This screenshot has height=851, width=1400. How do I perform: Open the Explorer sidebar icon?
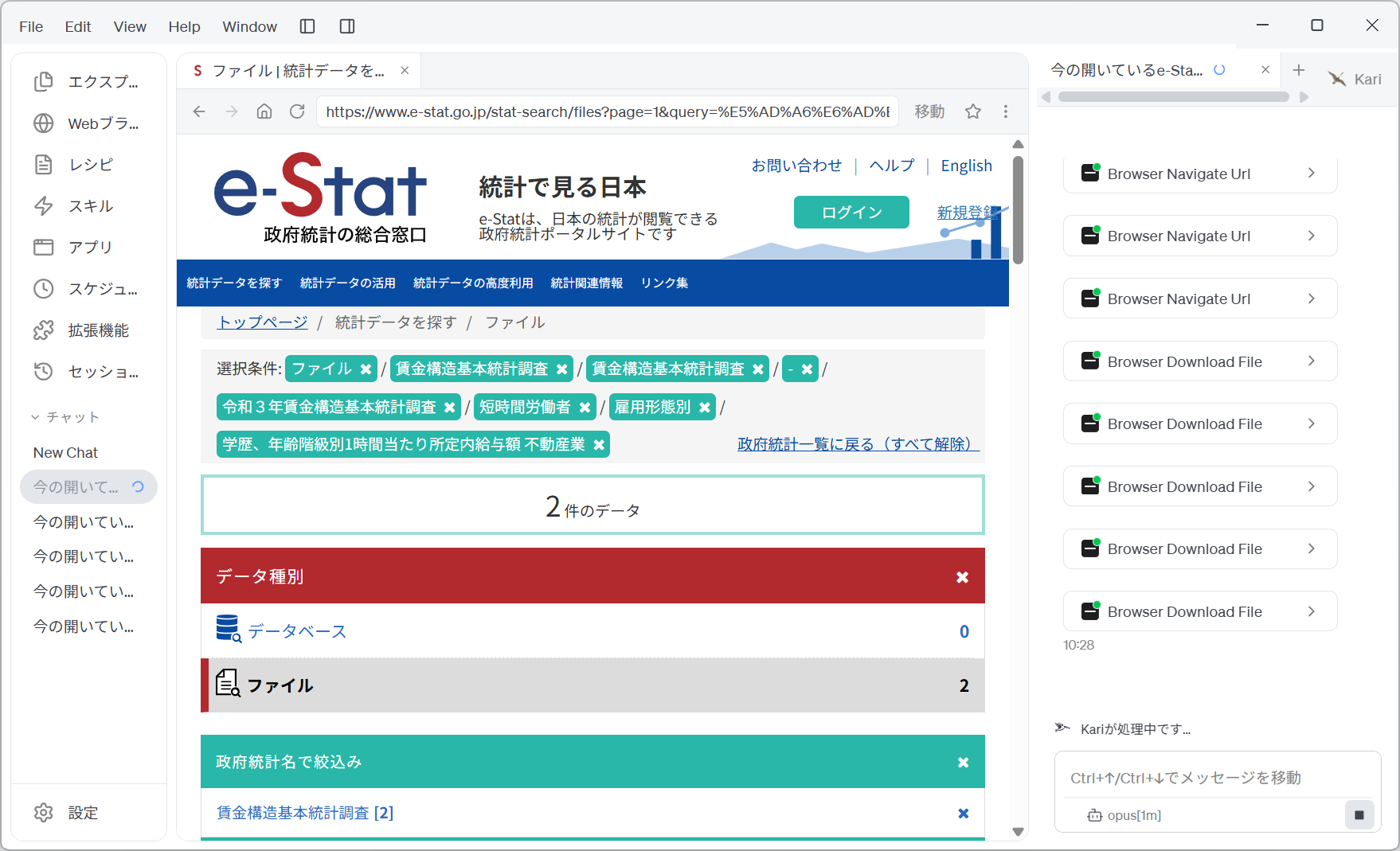click(x=44, y=82)
